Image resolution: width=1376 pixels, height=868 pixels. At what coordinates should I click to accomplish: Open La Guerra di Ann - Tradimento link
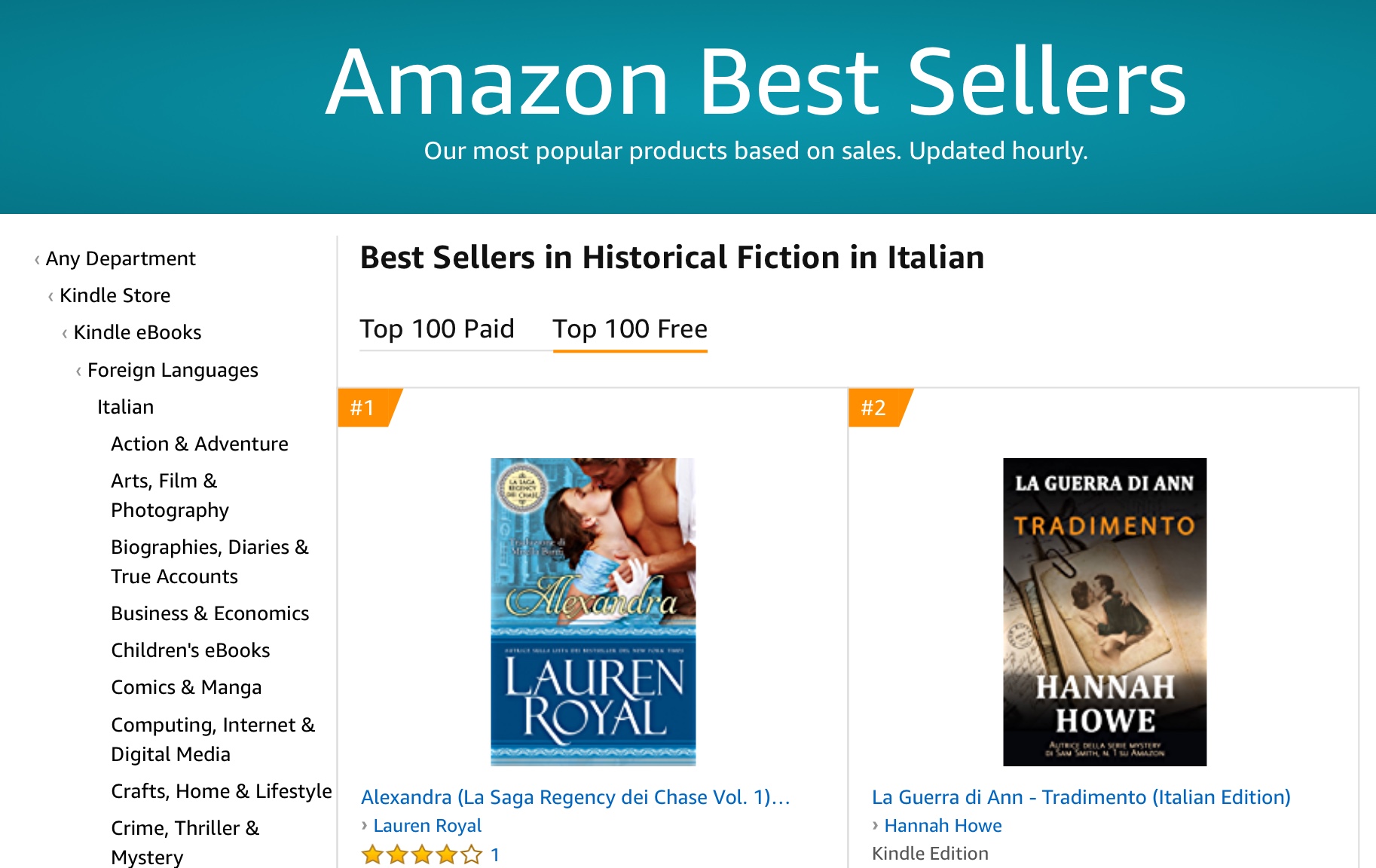click(x=1081, y=797)
